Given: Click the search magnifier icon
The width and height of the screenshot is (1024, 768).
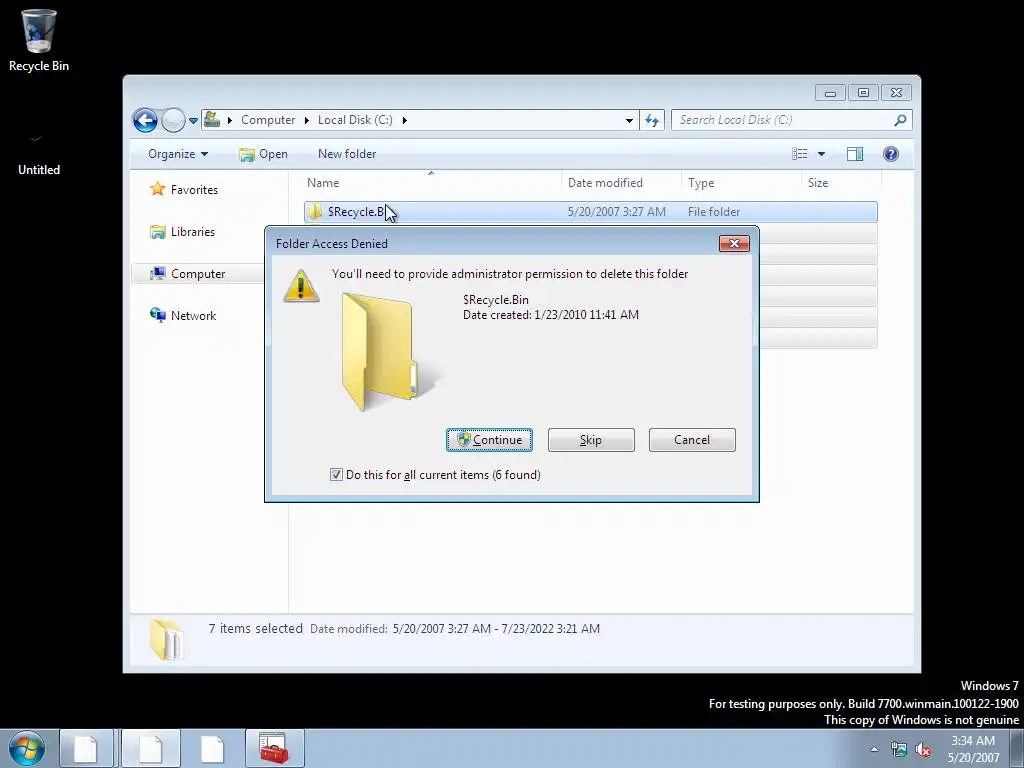Looking at the screenshot, I should pos(901,120).
